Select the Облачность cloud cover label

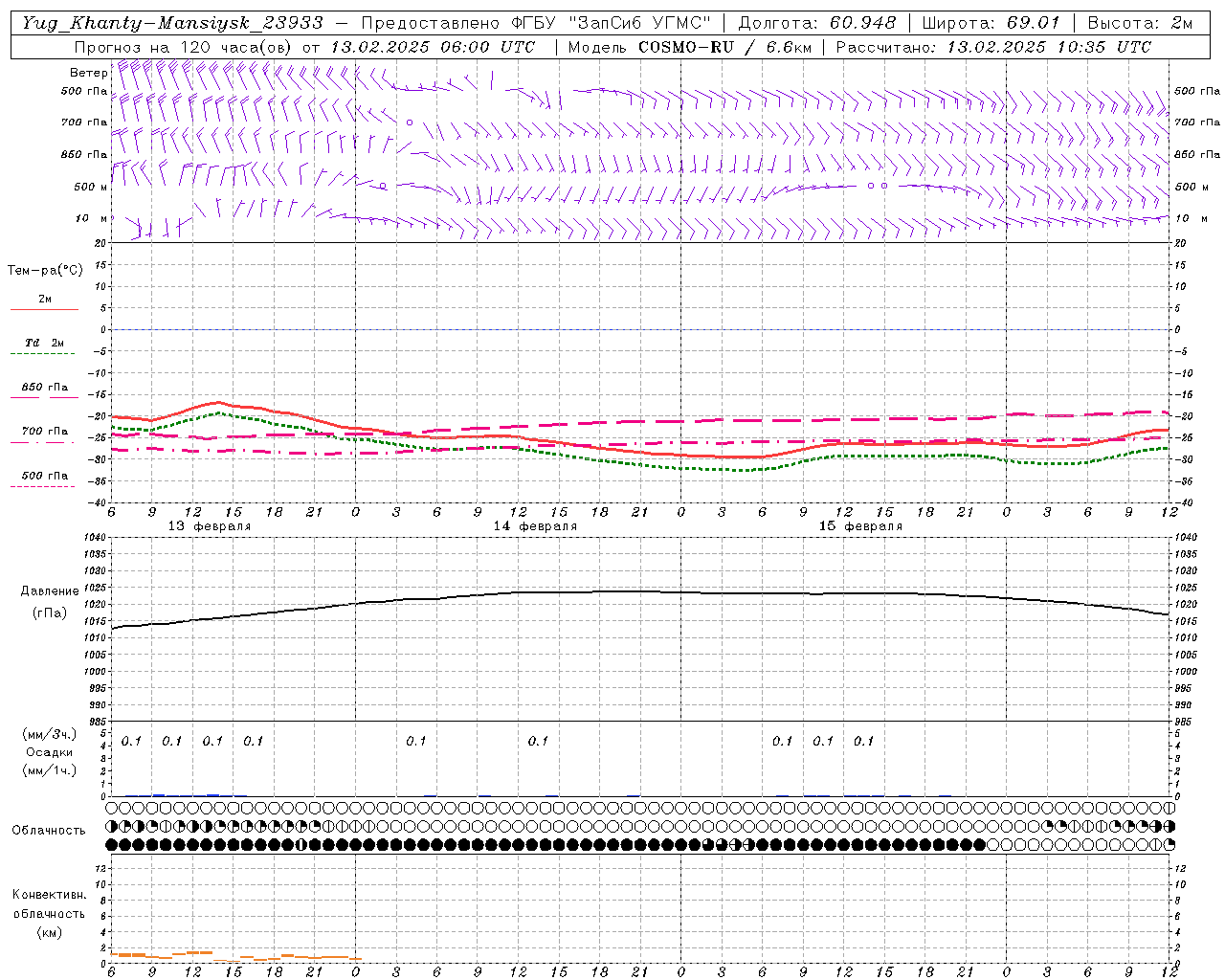pyautogui.click(x=49, y=831)
